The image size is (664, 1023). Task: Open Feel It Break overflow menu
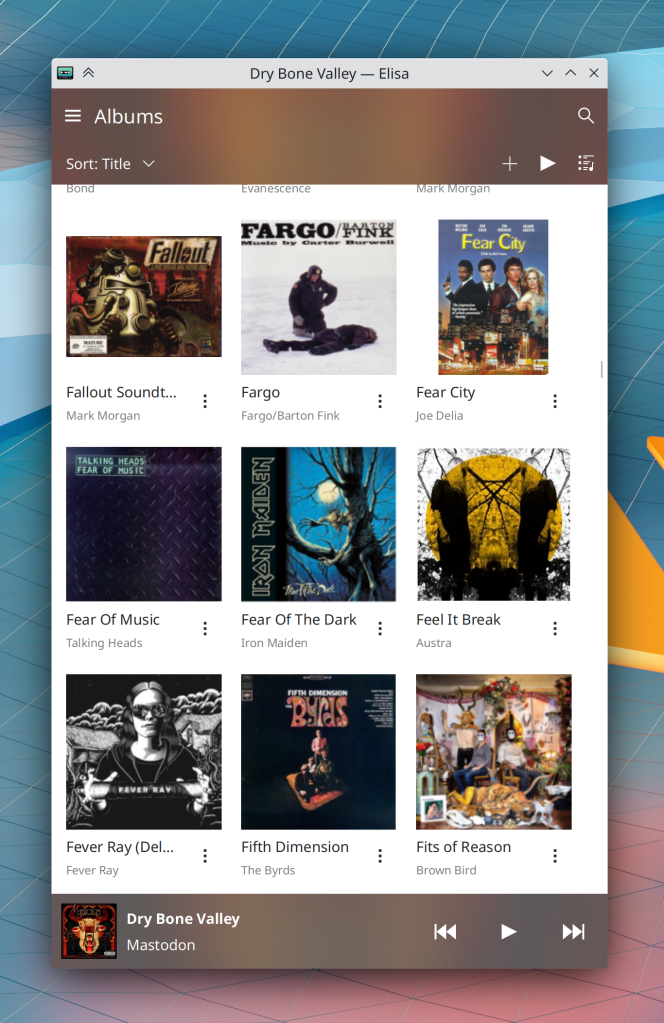pyautogui.click(x=555, y=628)
